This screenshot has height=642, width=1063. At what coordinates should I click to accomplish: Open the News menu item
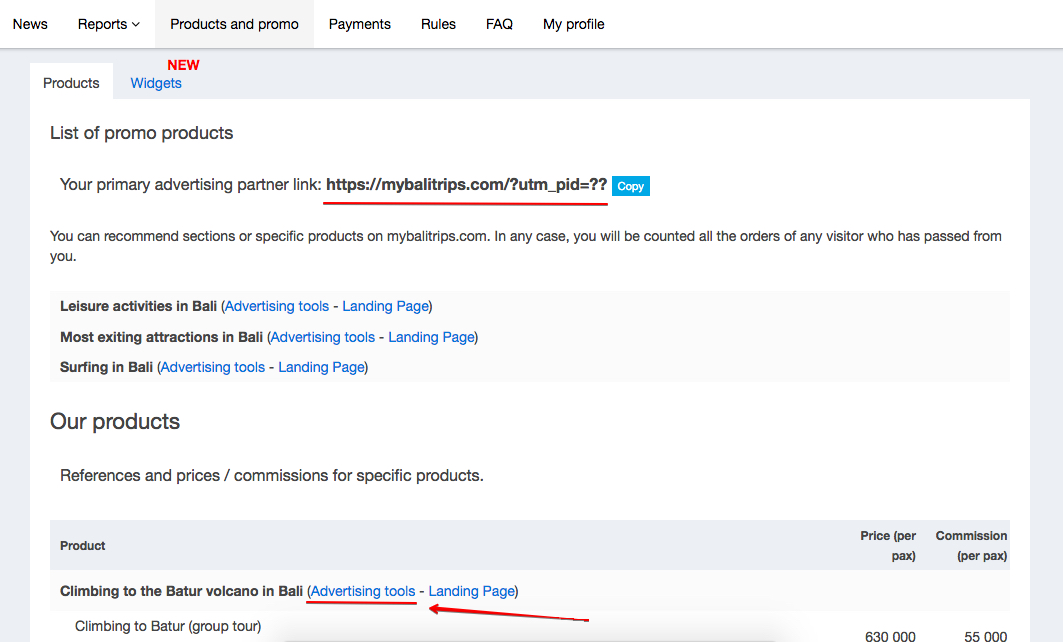pyautogui.click(x=30, y=24)
